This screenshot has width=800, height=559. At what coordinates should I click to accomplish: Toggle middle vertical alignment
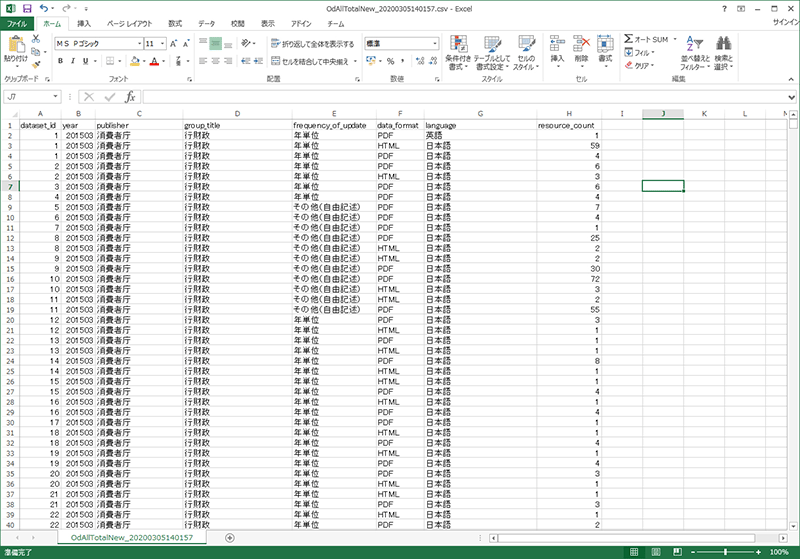[215, 44]
